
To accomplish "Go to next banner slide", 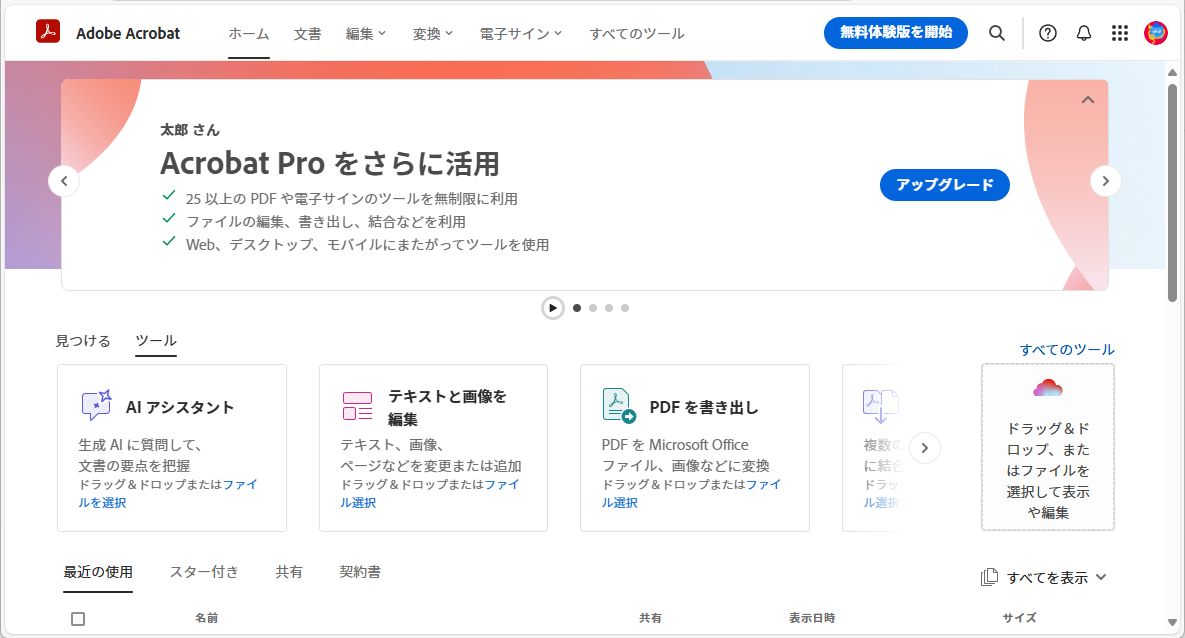I will coord(1106,181).
